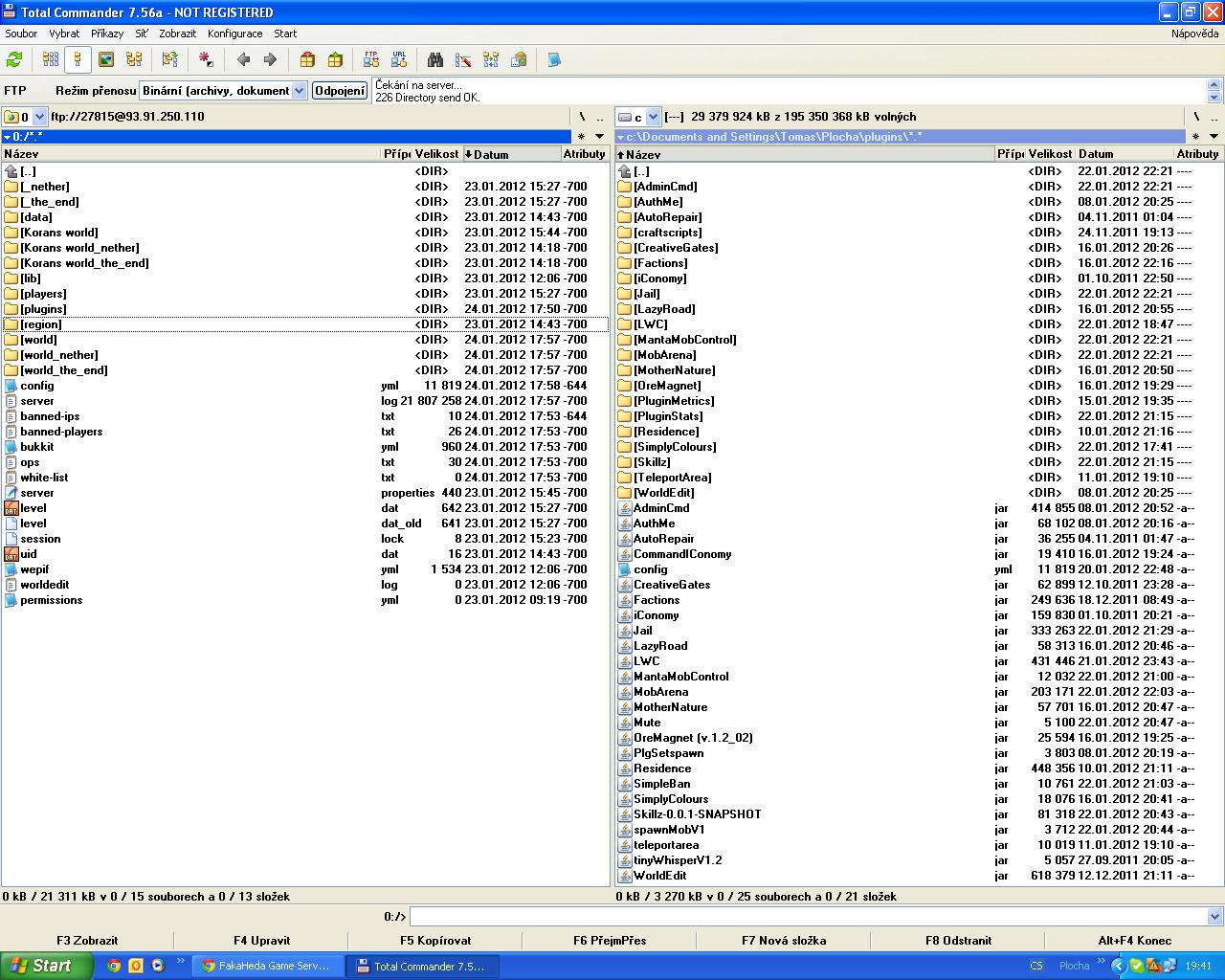Click the F7 Nová složka button
This screenshot has width=1225, height=980.
(784, 940)
